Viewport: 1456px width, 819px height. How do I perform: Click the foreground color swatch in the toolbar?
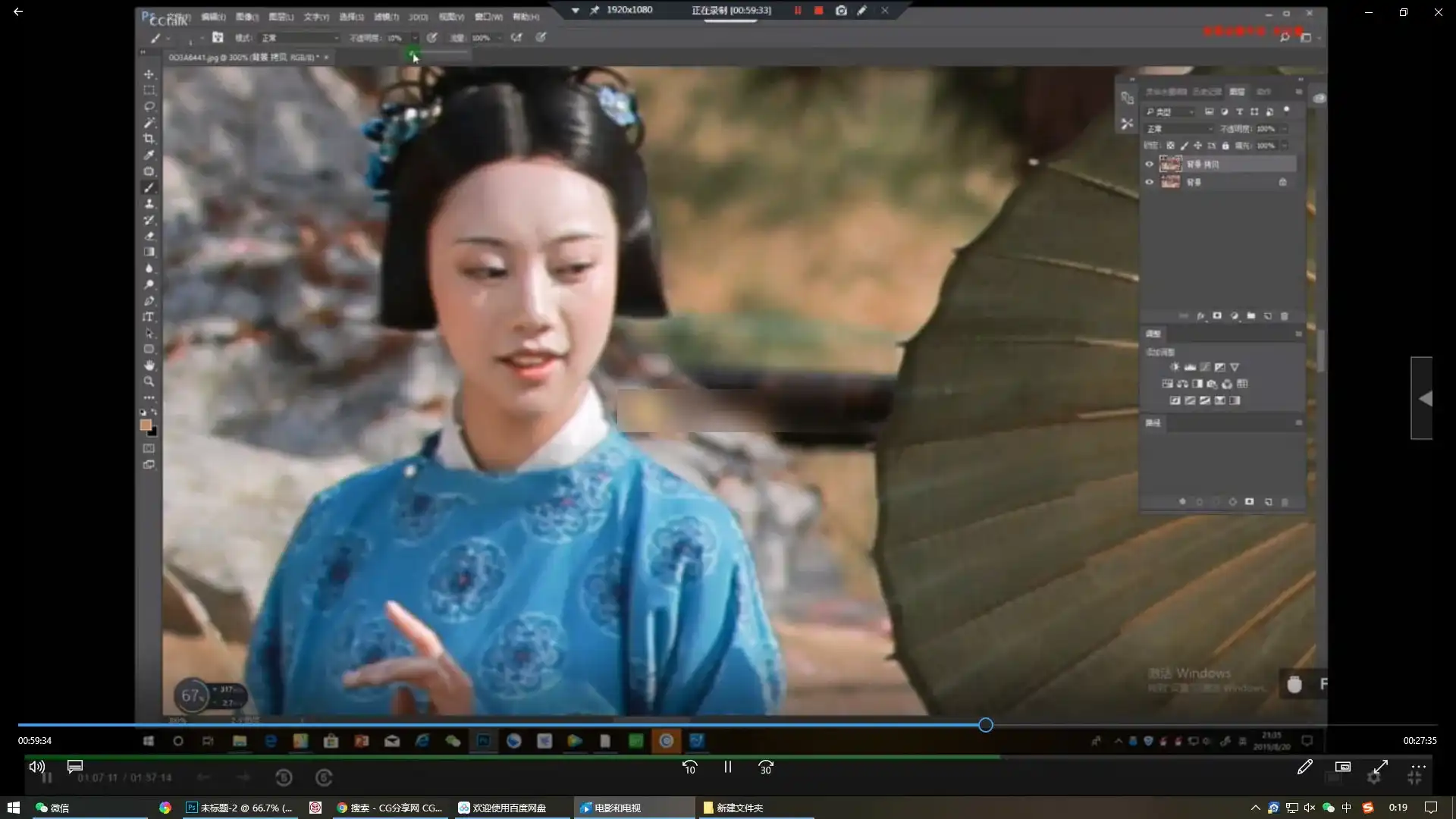point(147,425)
